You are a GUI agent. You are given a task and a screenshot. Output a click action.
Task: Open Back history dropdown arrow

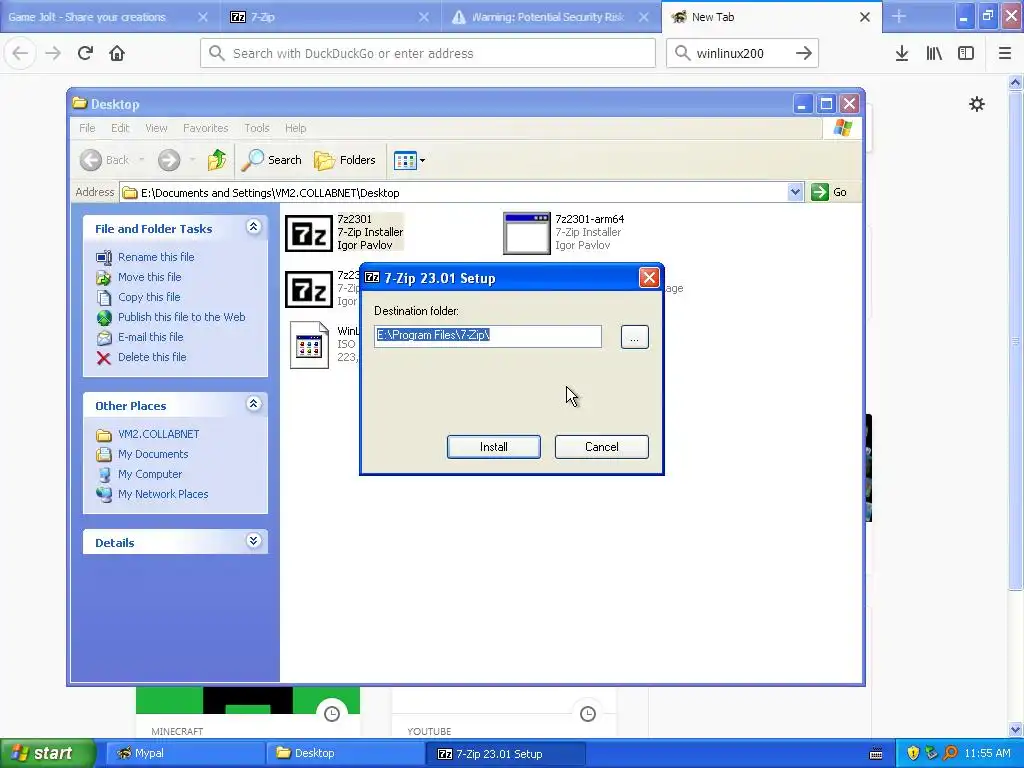click(142, 160)
